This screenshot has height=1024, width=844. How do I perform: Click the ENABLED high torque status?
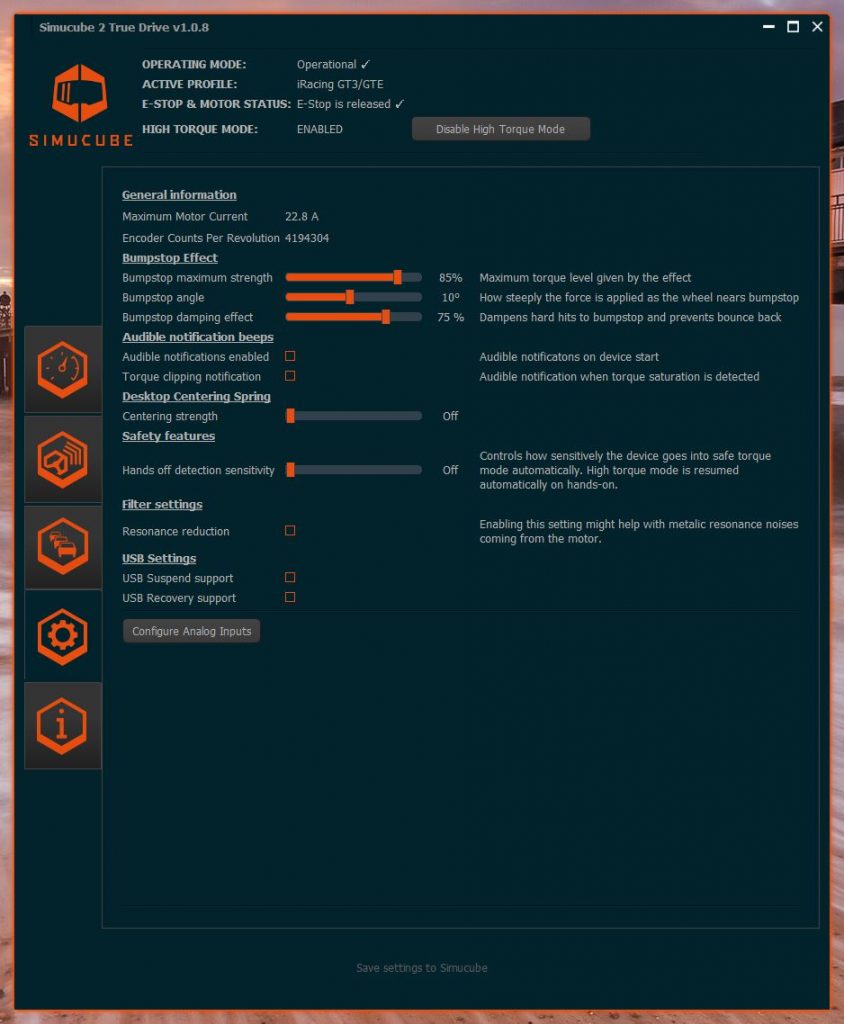point(319,129)
